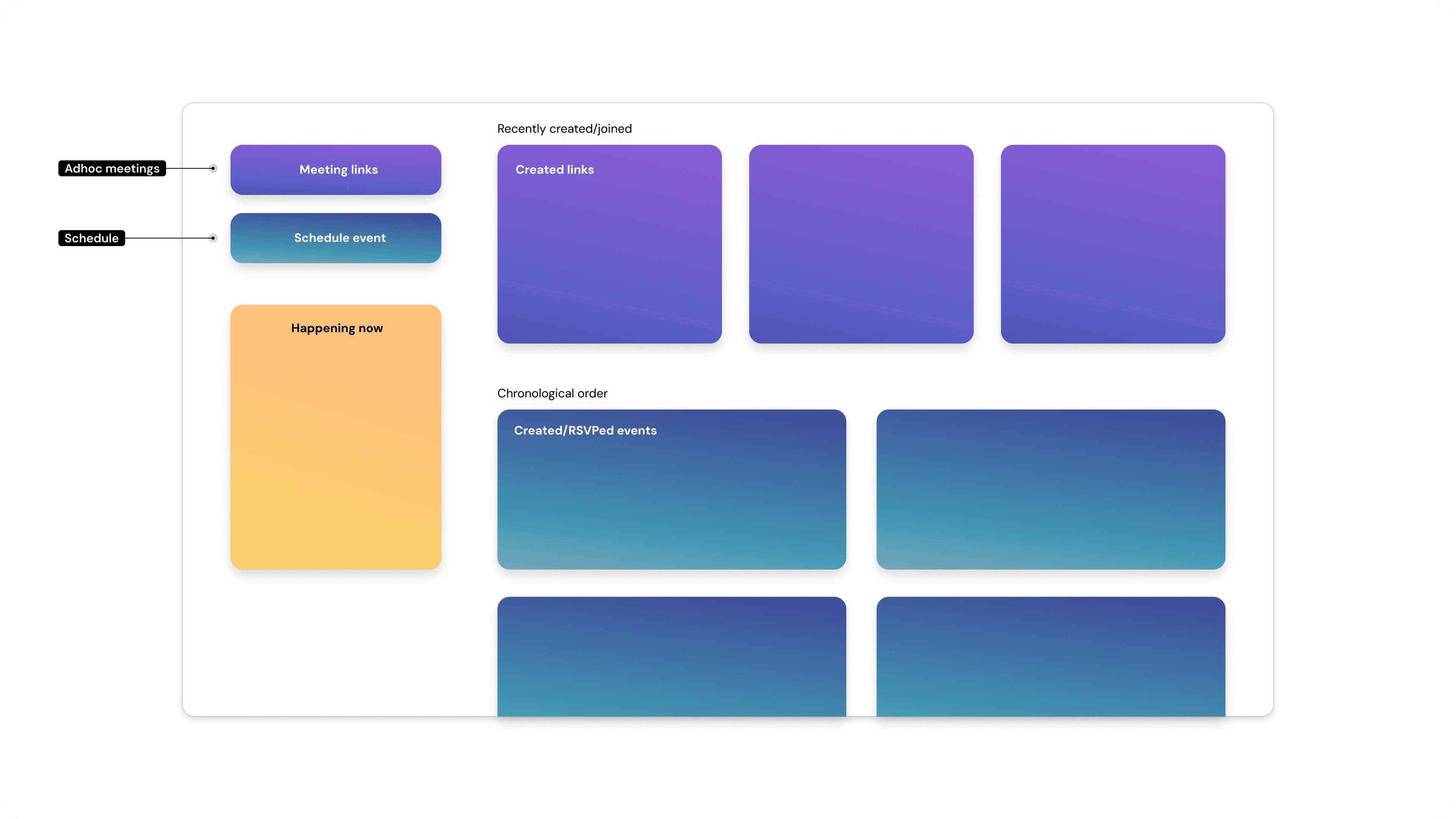Click the Adhoc meetings annotation label

coord(112,168)
